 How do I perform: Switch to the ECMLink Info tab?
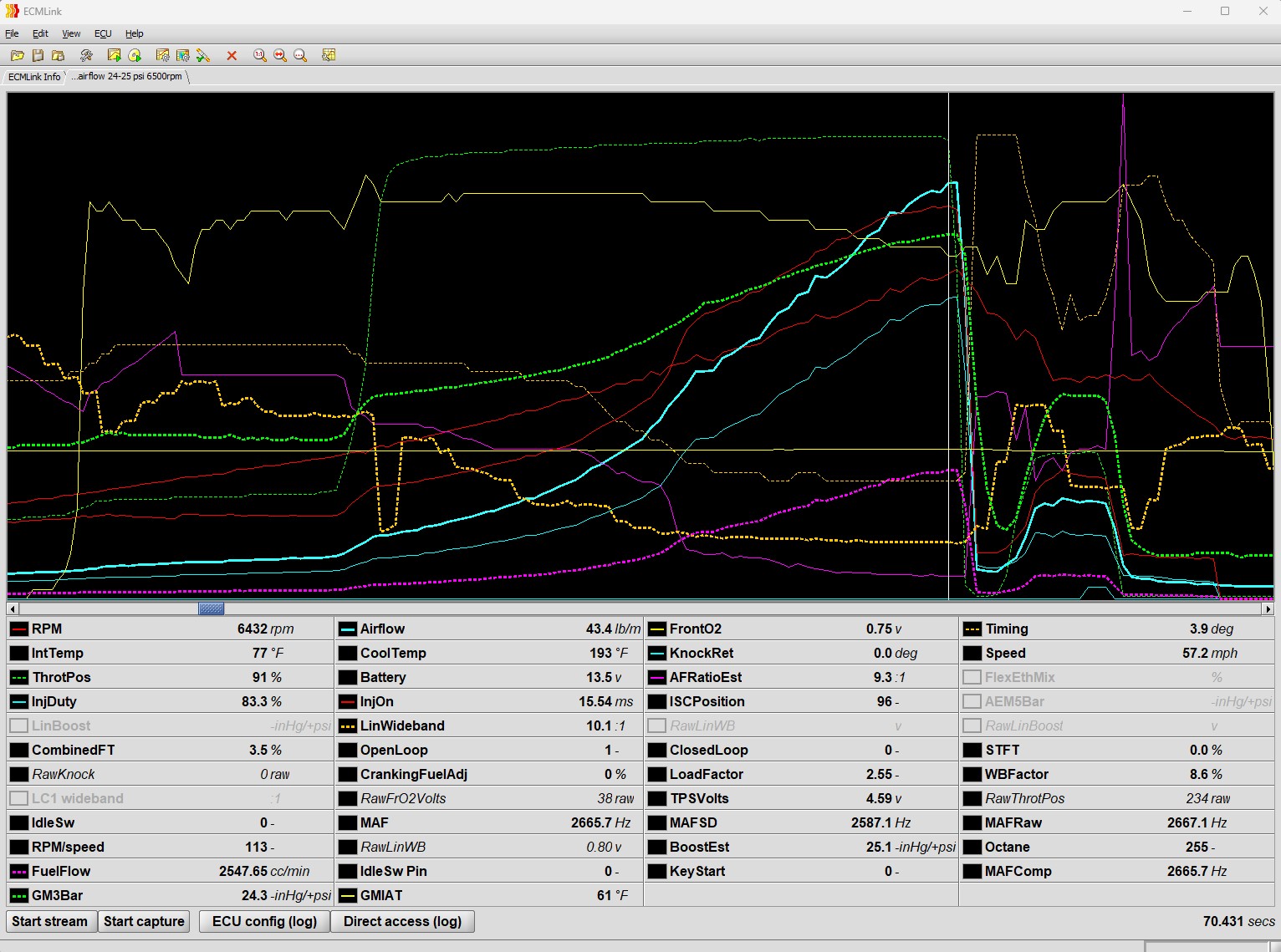[x=34, y=76]
